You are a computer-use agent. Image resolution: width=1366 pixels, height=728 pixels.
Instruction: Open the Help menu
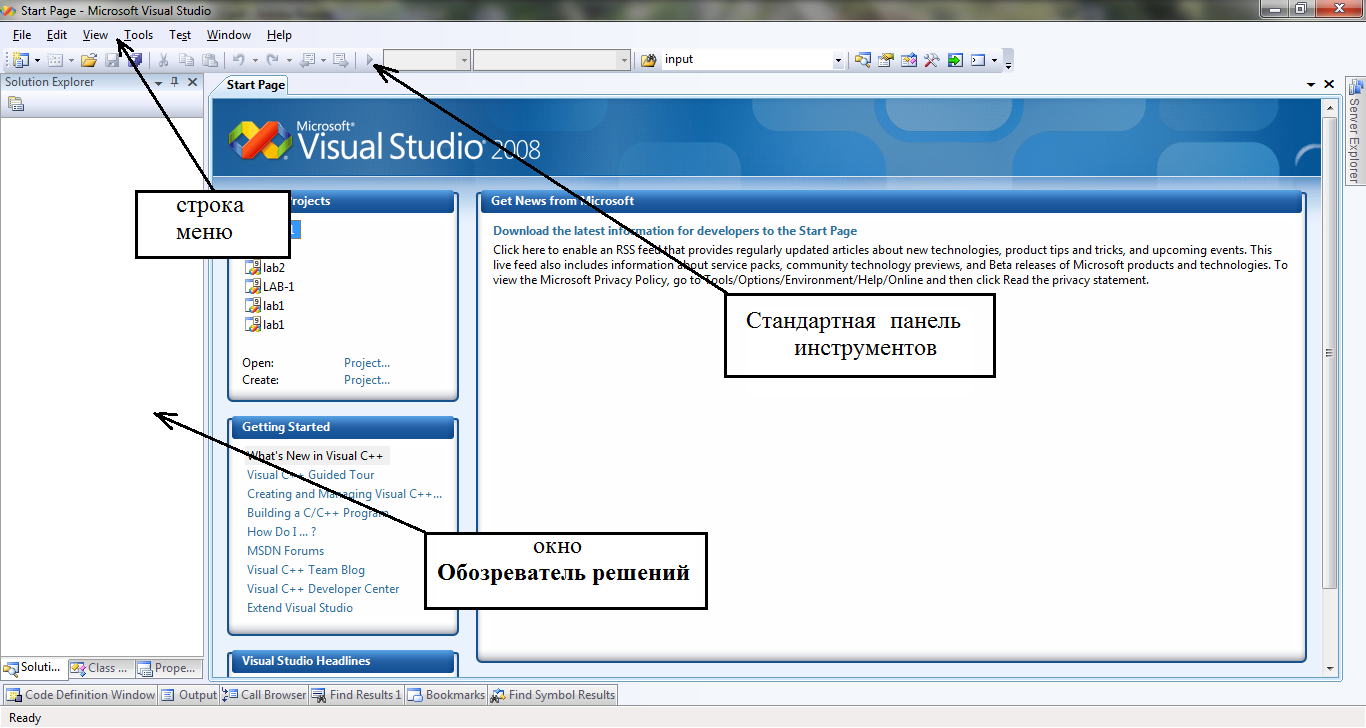[x=279, y=35]
